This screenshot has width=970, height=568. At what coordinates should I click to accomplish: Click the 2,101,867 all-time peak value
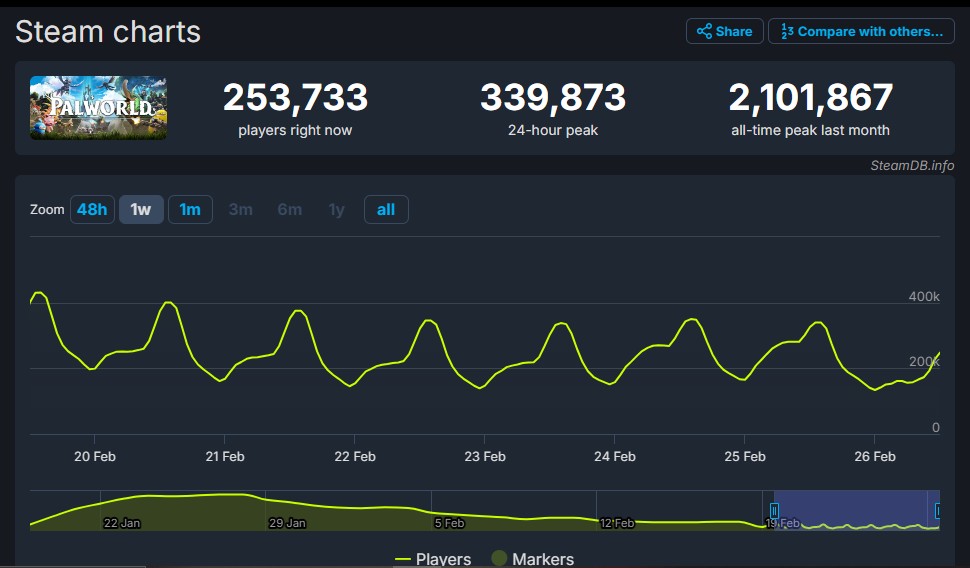pos(810,97)
